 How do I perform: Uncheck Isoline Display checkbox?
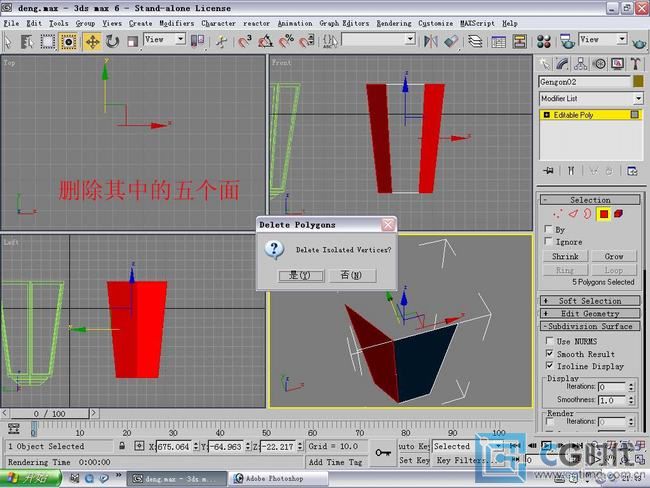tap(549, 365)
